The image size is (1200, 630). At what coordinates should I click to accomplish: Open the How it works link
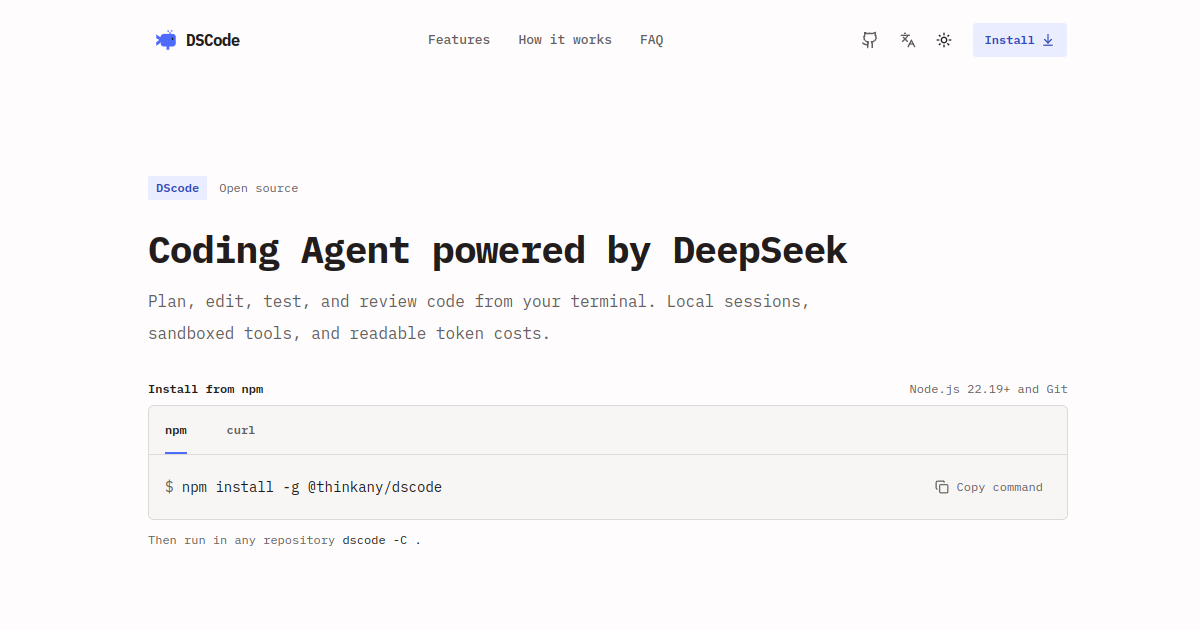[565, 40]
